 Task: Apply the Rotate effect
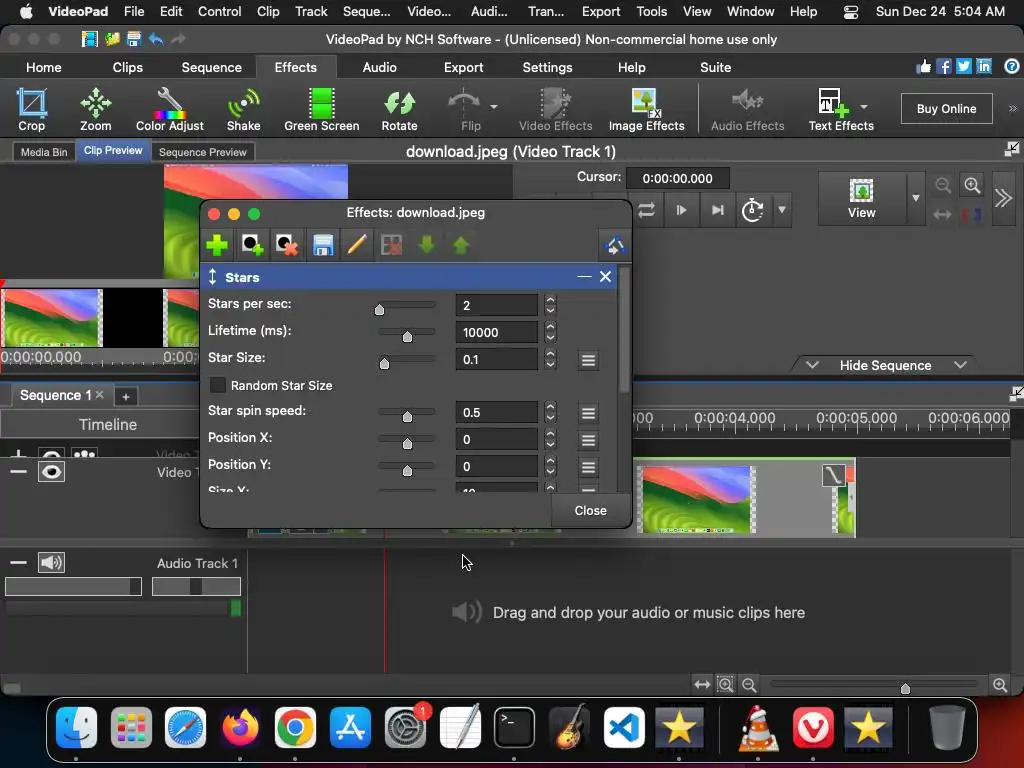tap(399, 110)
